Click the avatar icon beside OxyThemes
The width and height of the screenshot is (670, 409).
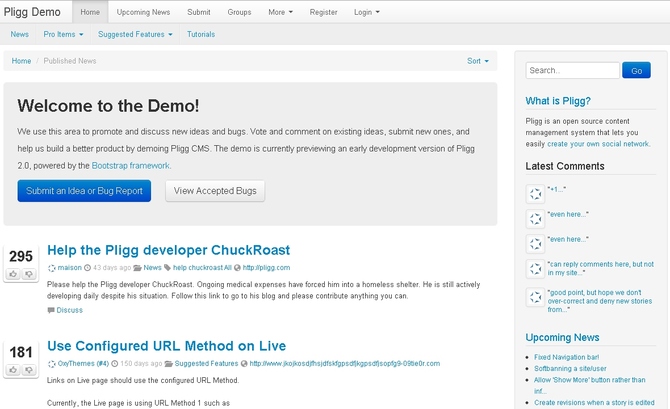click(x=51, y=364)
